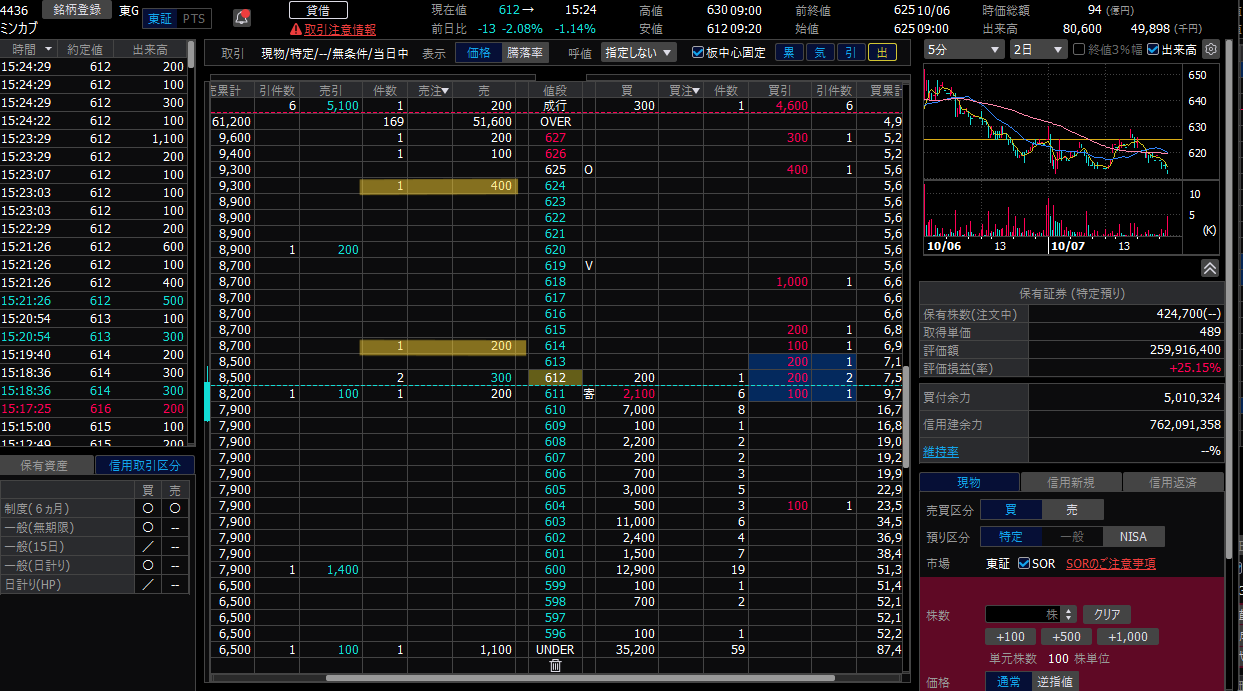Toggle the 板中心固定 checkbox

698,53
